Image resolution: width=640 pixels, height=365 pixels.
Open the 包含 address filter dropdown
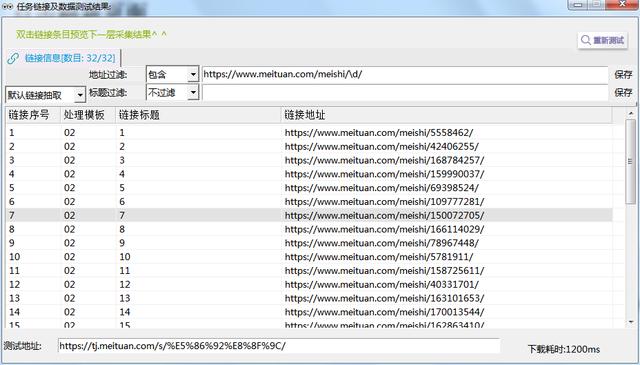point(193,75)
